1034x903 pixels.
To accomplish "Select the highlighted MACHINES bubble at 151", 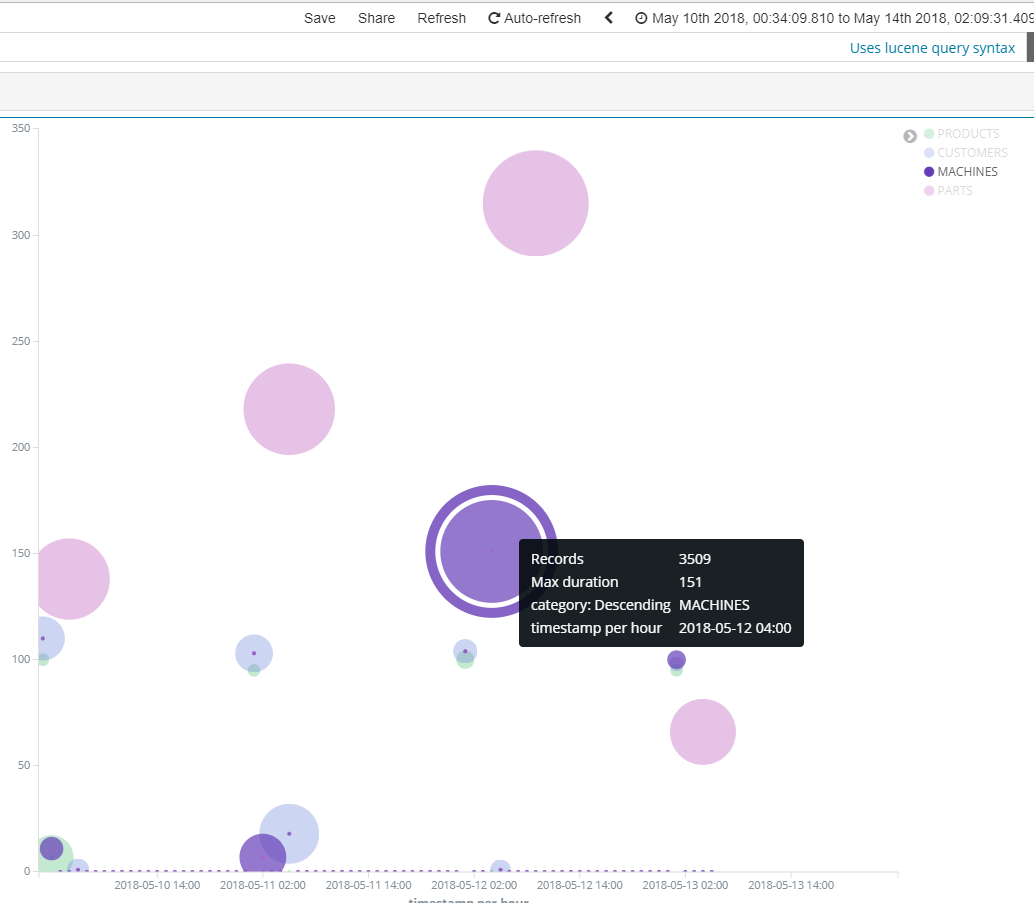I will [x=491, y=551].
